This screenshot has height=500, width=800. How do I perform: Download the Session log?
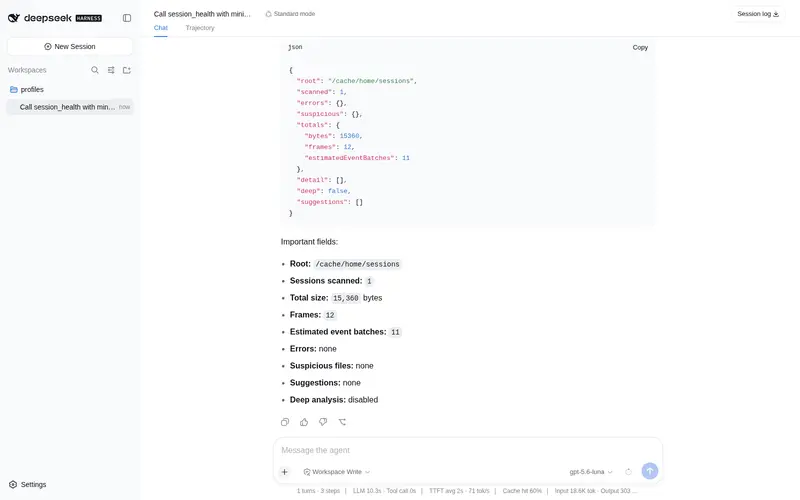click(758, 14)
